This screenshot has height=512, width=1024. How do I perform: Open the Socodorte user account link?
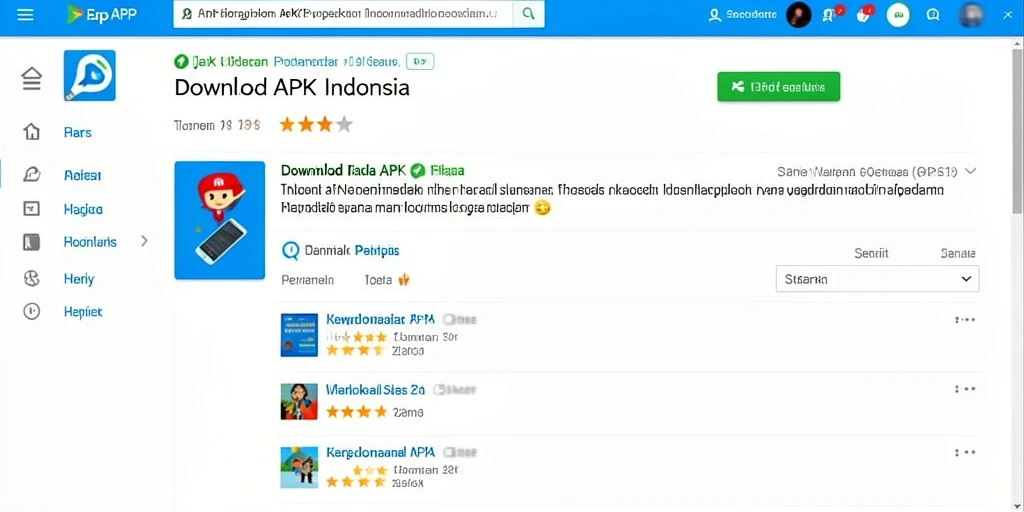tap(744, 15)
